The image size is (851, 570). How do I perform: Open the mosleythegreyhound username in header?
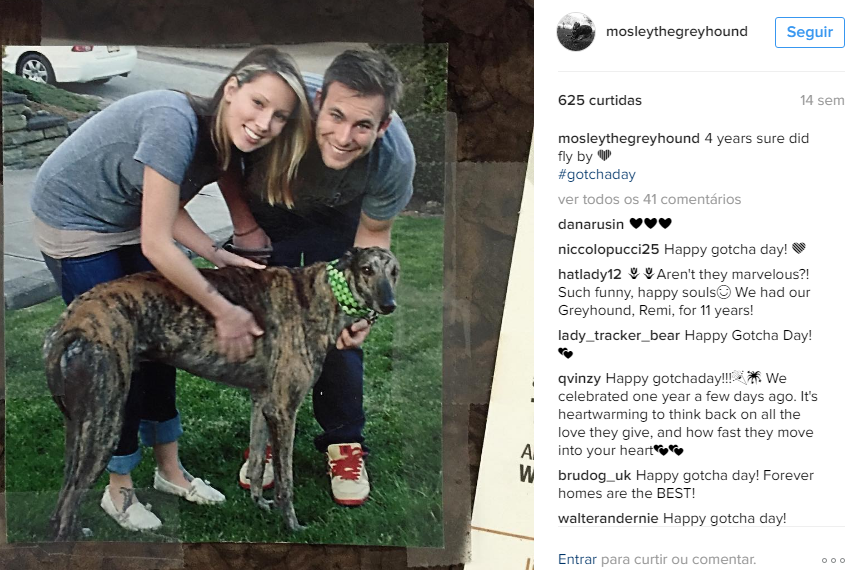tap(676, 31)
